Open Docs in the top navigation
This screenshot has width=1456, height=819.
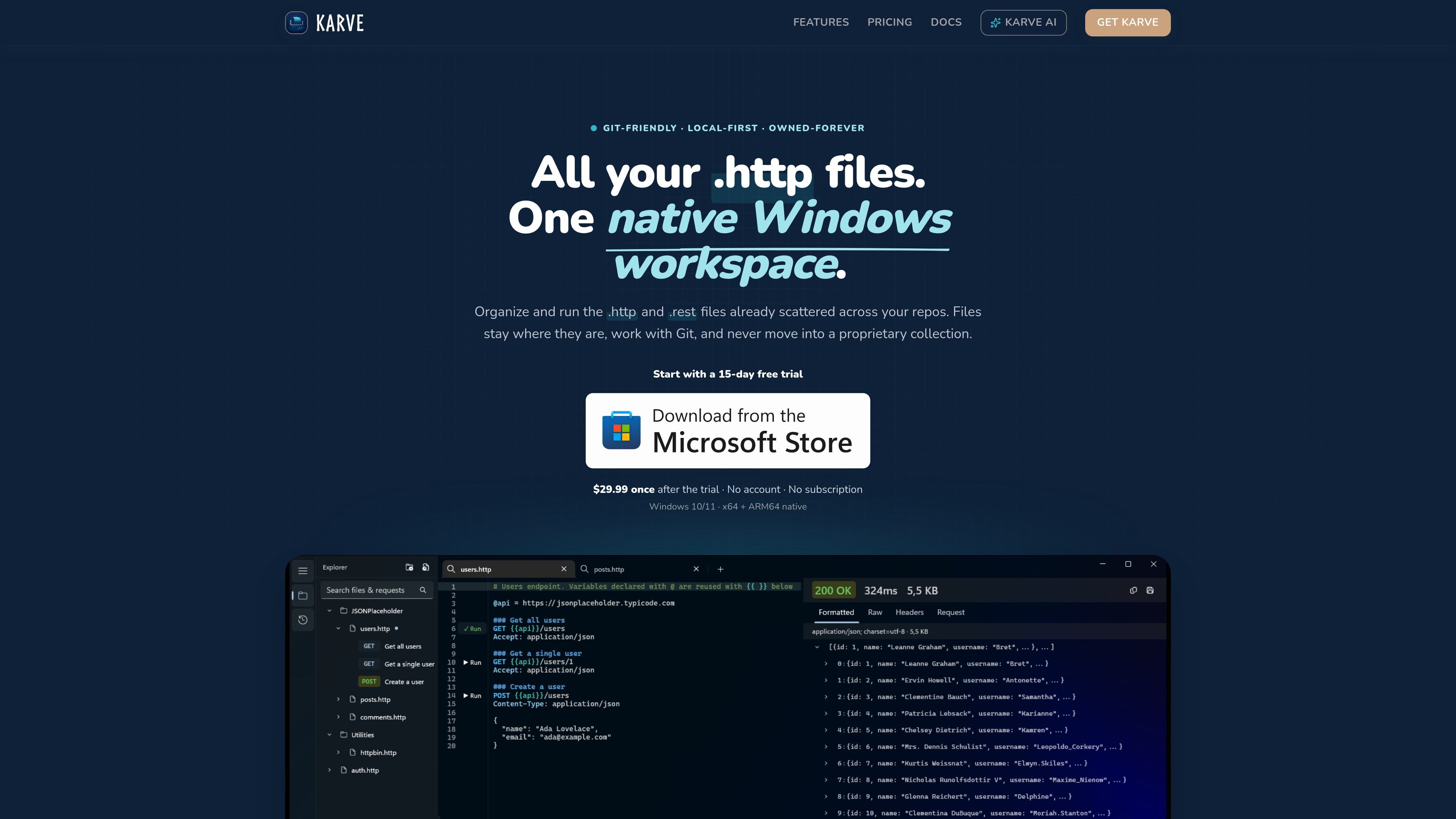click(x=946, y=23)
